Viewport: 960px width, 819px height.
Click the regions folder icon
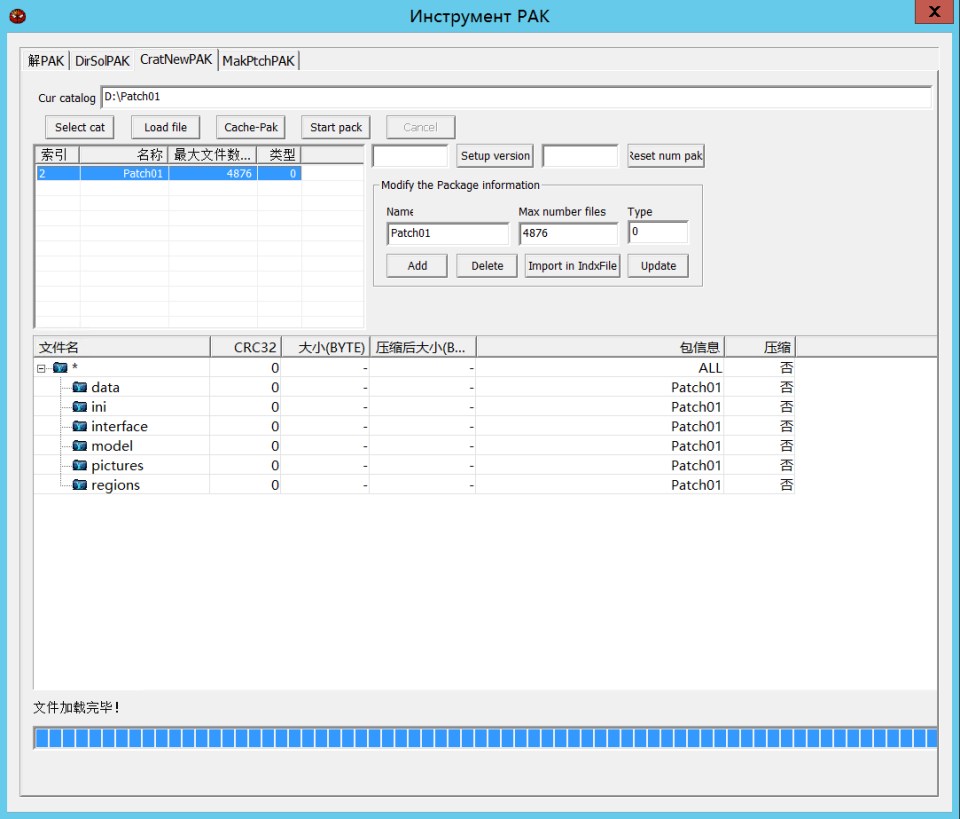[80, 485]
